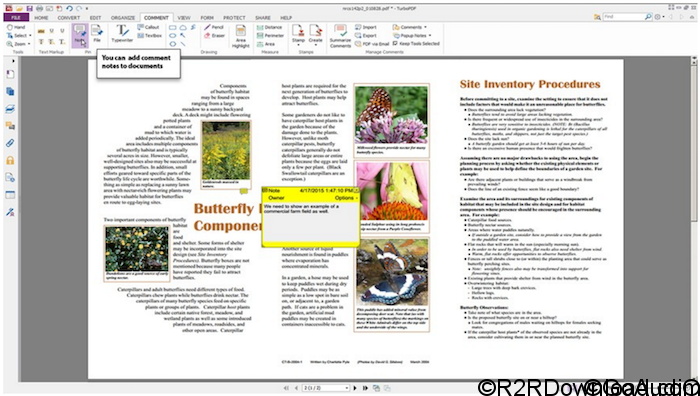This screenshot has width=700, height=396.
Task: Go to next page arrow
Action: (x=355, y=388)
